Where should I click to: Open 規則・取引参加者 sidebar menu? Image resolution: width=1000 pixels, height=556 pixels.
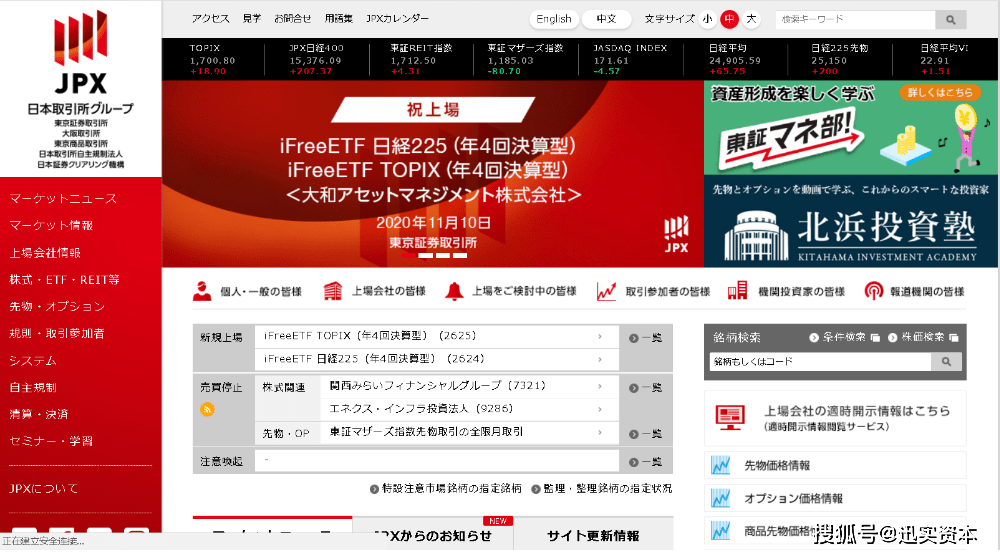pos(57,333)
